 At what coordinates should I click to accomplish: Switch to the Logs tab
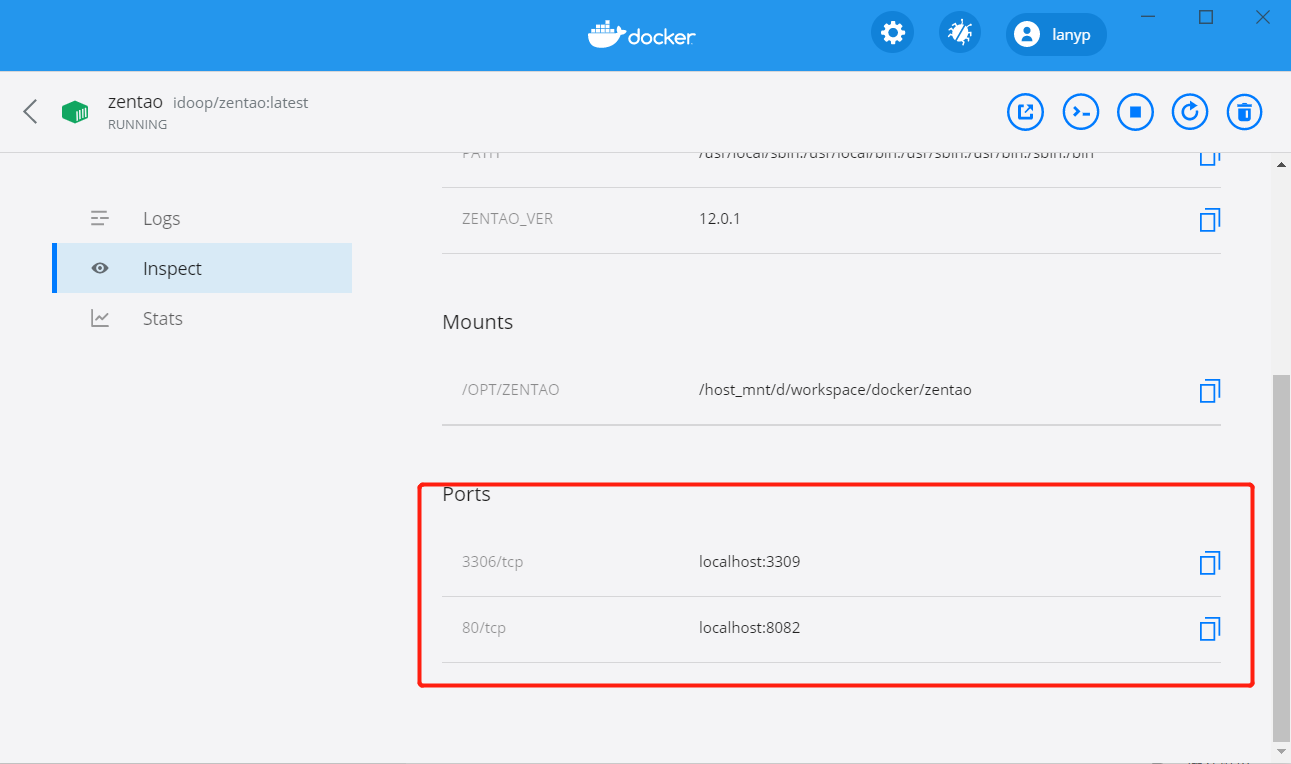pyautogui.click(x=161, y=218)
